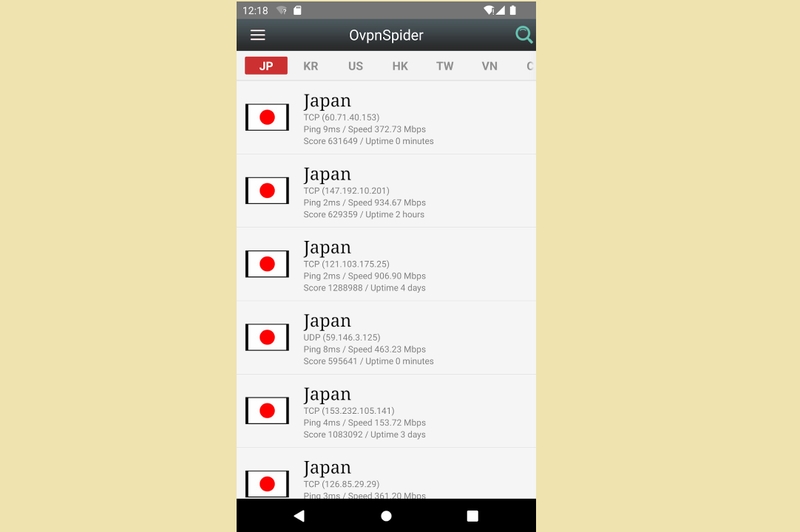
Task: Select the JP country tab
Action: pyautogui.click(x=266, y=66)
